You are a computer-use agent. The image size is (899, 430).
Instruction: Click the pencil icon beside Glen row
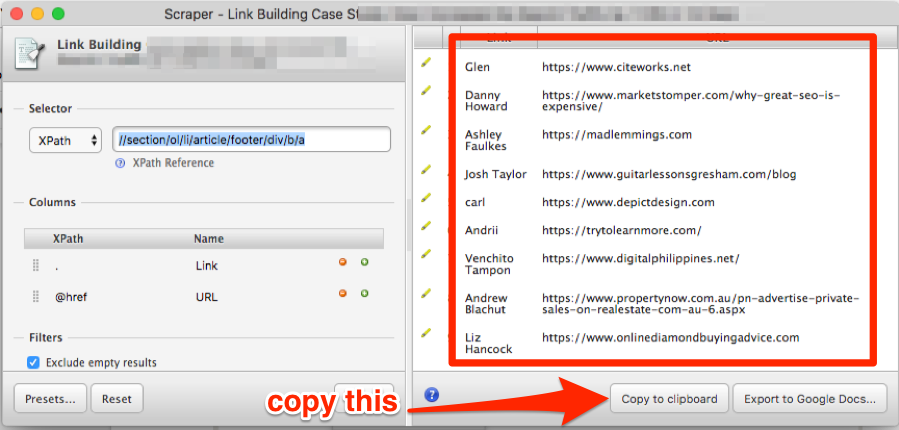coord(425,62)
